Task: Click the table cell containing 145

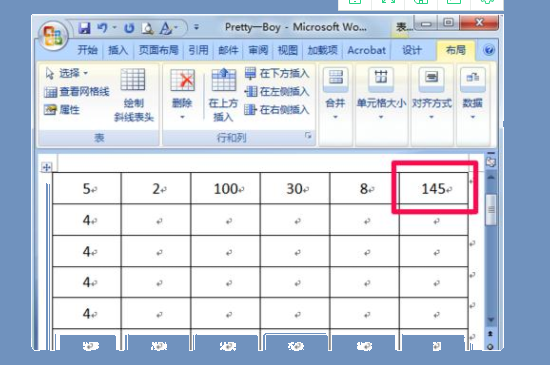Action: (434, 188)
